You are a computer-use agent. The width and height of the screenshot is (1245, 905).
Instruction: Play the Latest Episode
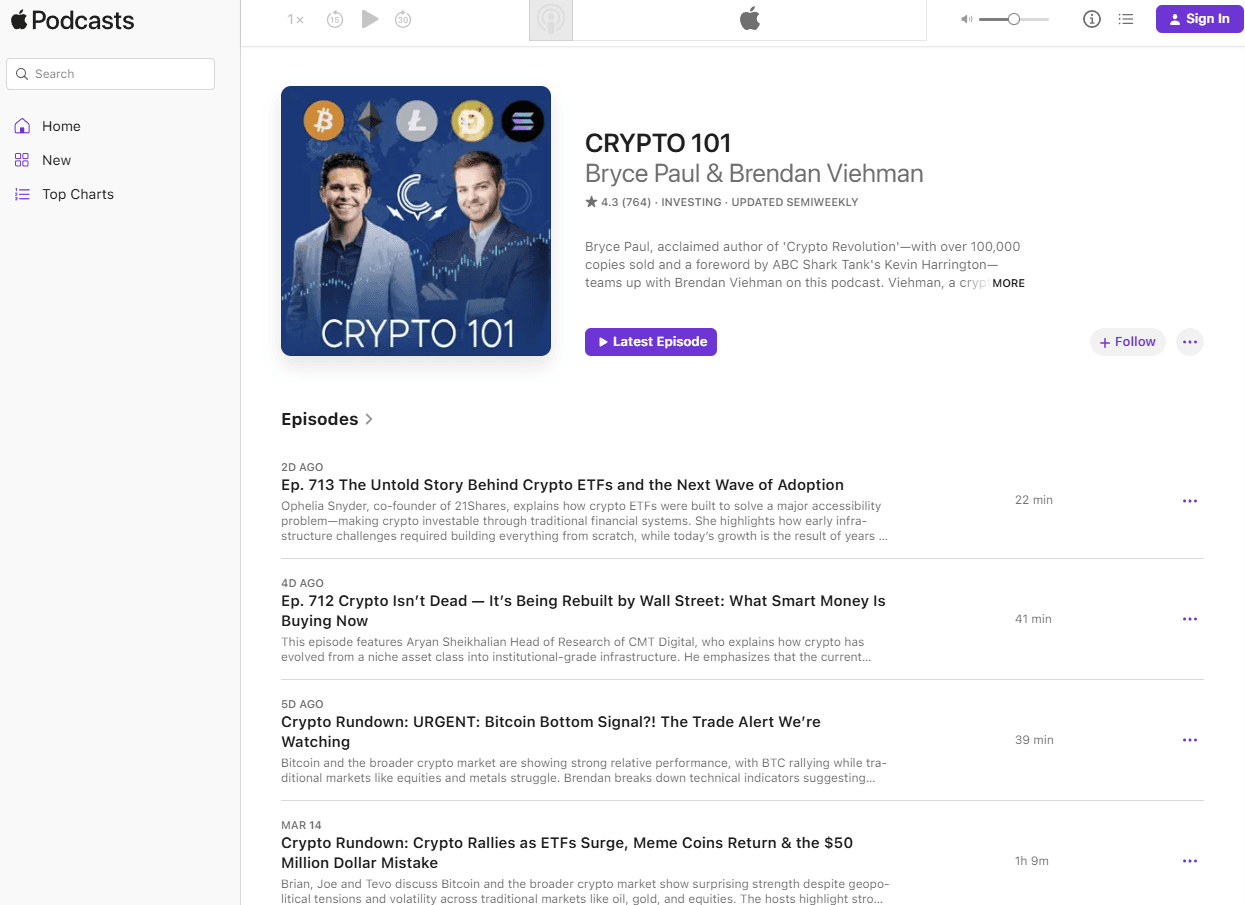651,342
